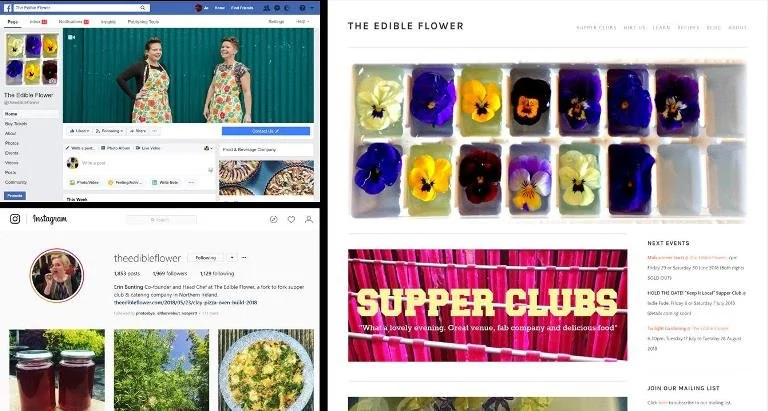This screenshot has height=411, width=768.
Task: Expand the Following dropdown on Facebook page
Action: tap(109, 131)
